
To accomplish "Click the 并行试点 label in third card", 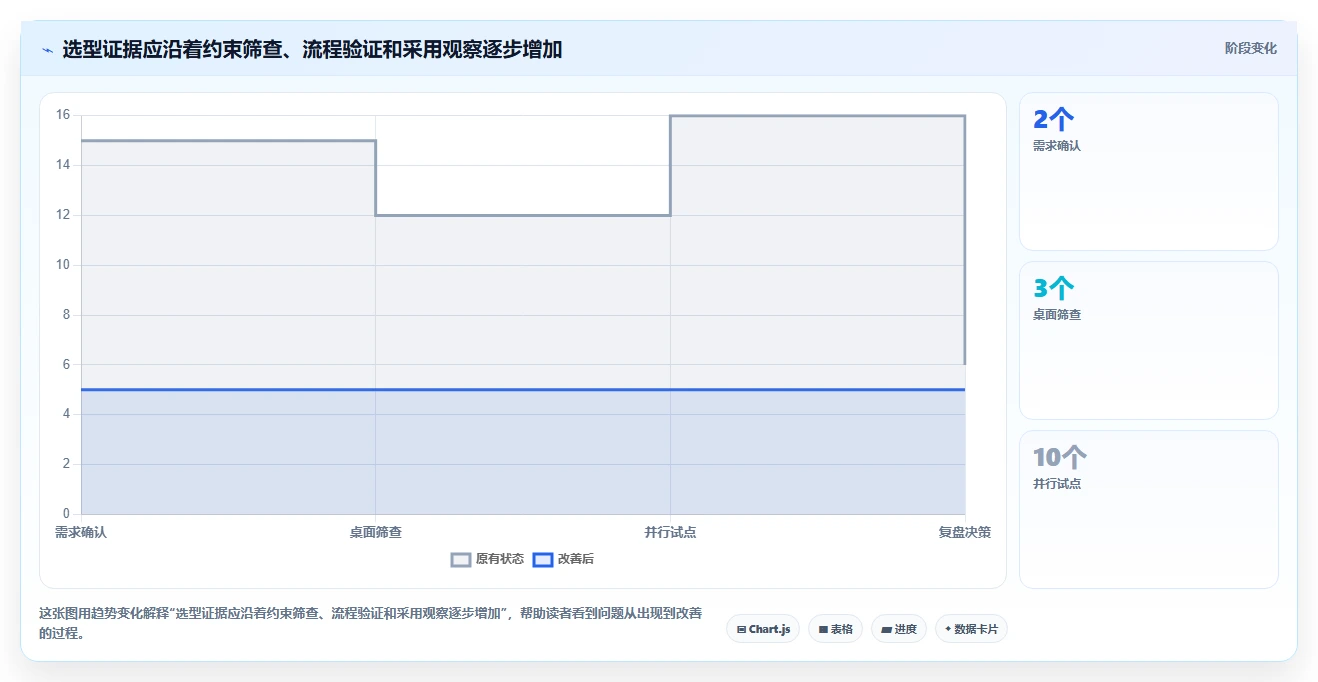I will click(1057, 484).
